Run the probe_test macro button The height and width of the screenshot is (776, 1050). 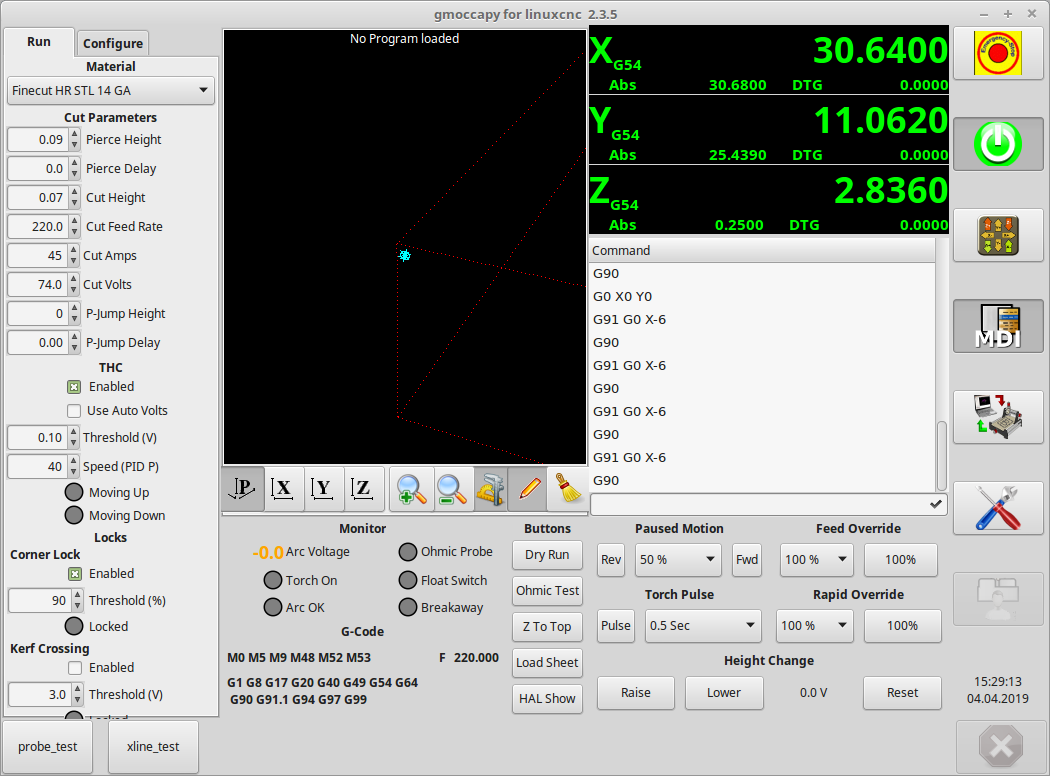pyautogui.click(x=48, y=747)
